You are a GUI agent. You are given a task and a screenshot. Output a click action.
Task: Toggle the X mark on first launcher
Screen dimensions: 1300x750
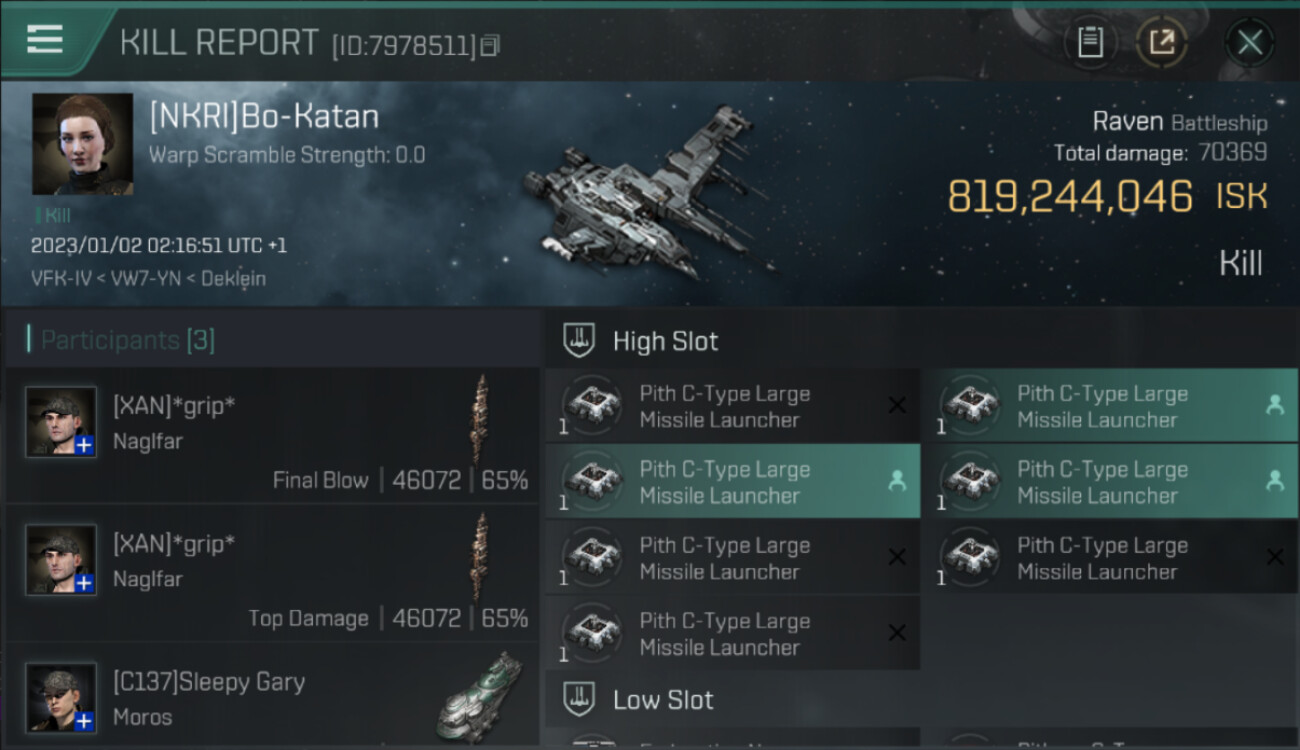(x=897, y=405)
